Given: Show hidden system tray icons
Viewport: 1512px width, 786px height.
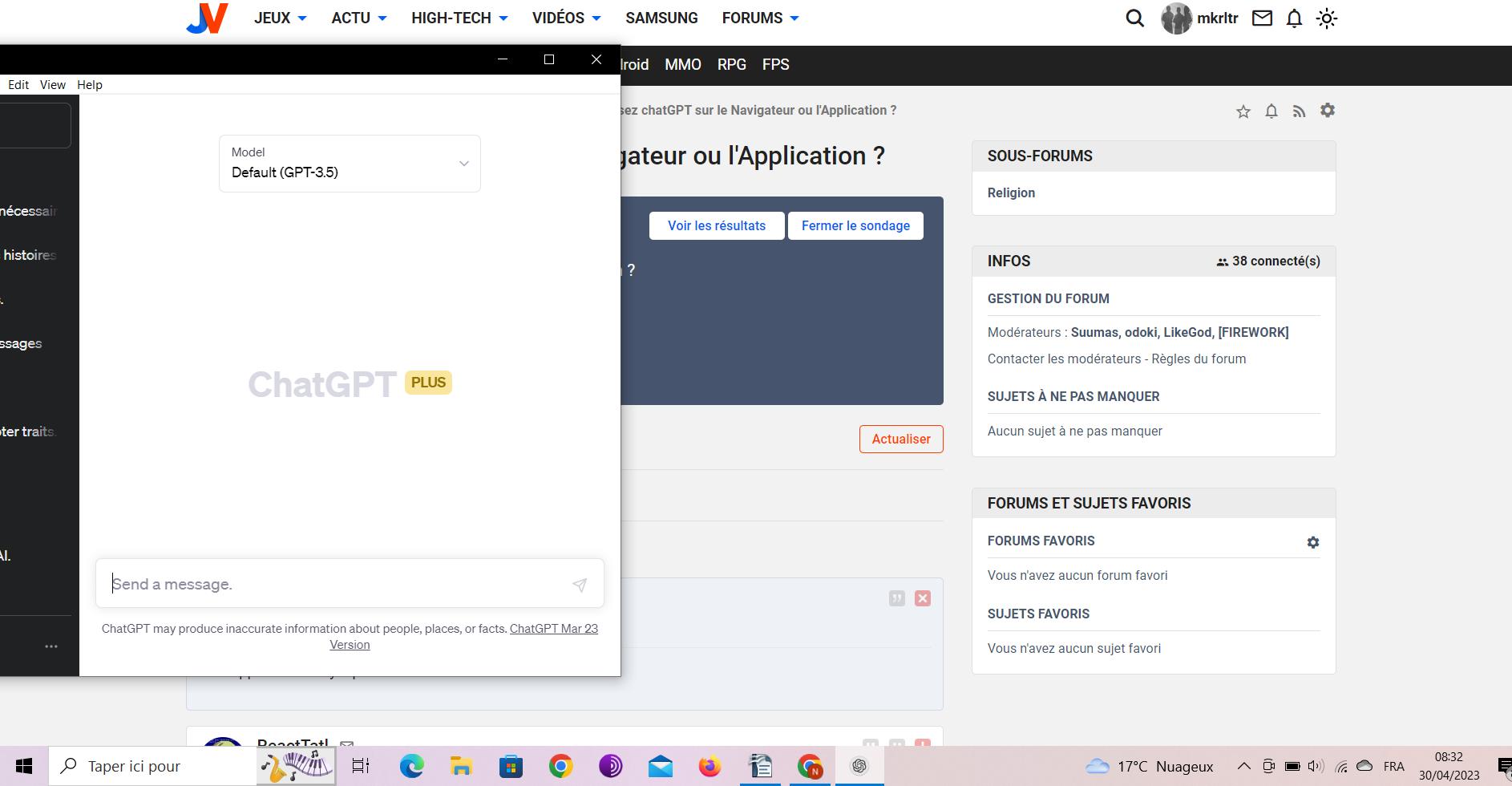Looking at the screenshot, I should (x=1244, y=766).
